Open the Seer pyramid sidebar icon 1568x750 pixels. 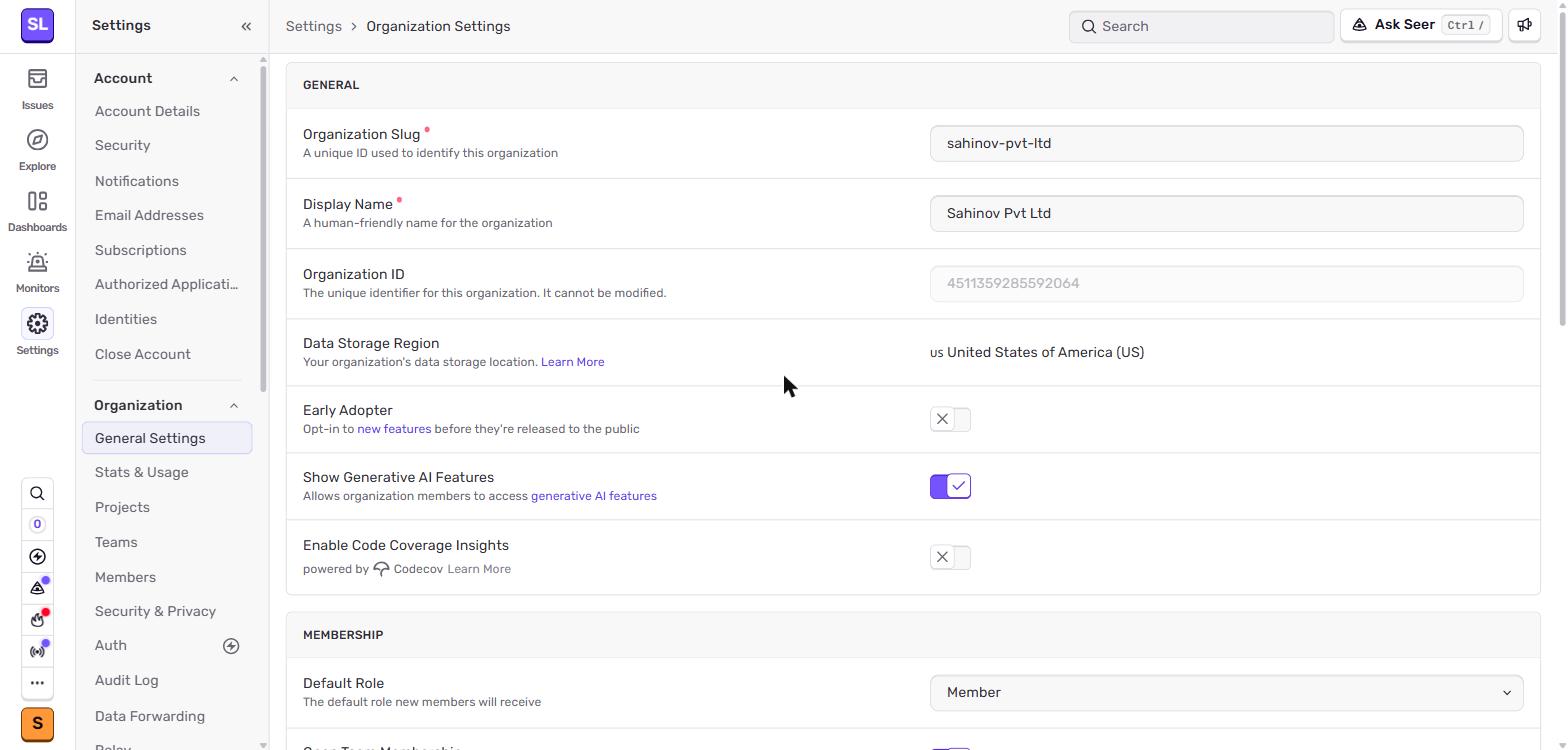coord(37,588)
